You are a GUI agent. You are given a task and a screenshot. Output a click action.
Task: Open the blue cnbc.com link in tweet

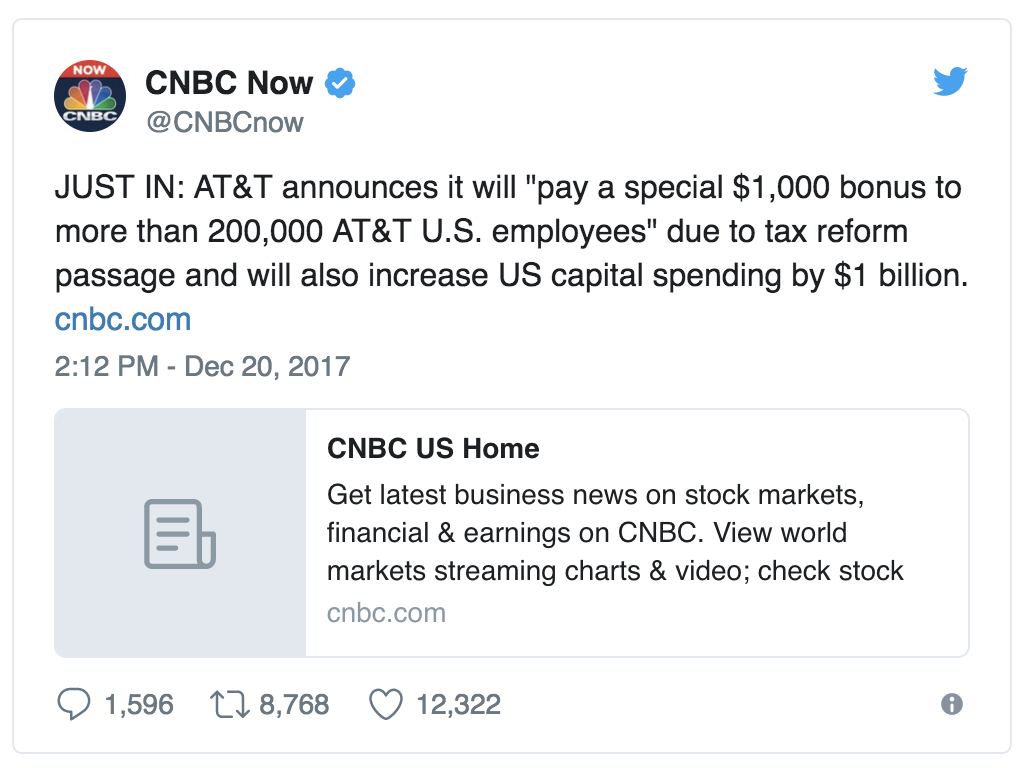(123, 320)
